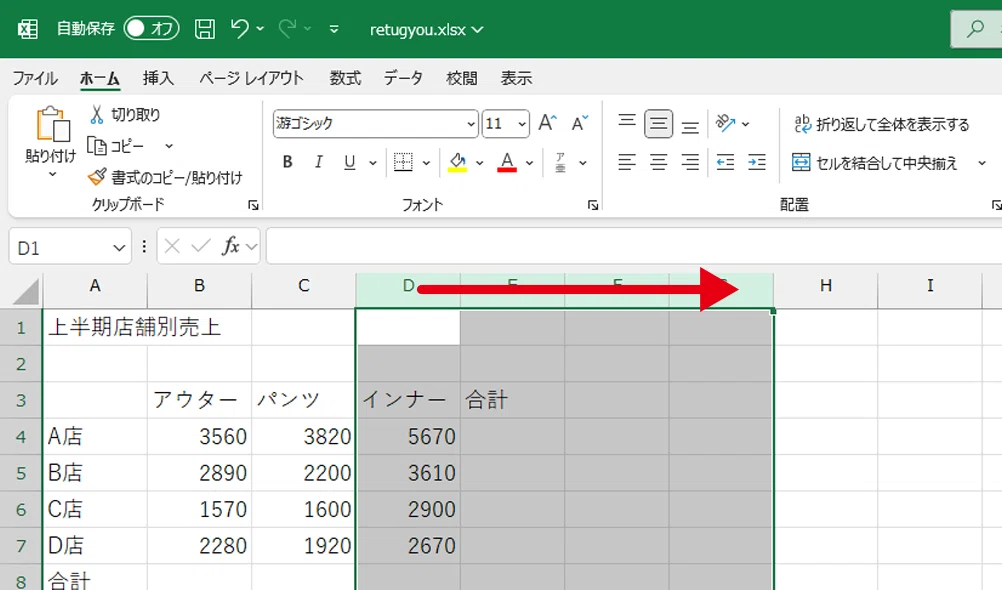1002x590 pixels.
Task: Click セルを結合して中央揃え merge button
Action: [875, 163]
